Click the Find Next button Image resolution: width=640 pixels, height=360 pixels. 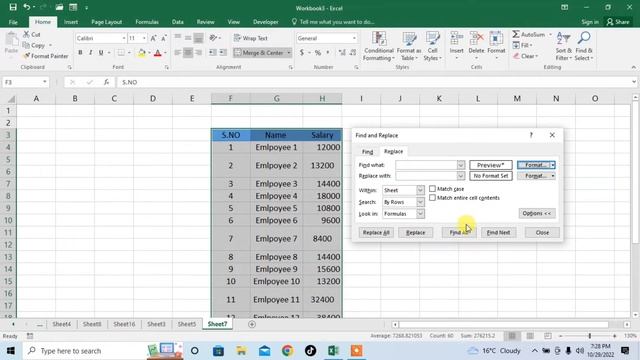coord(498,232)
